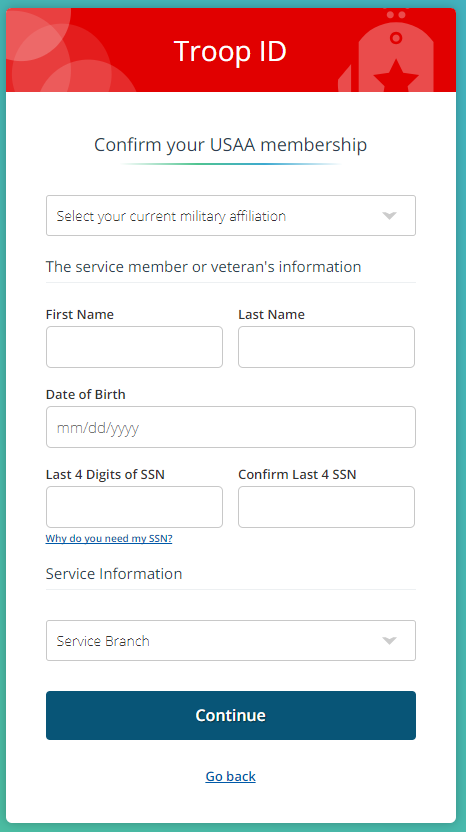Select the Confirm Last 4 SSN field
The width and height of the screenshot is (466, 832).
(326, 507)
